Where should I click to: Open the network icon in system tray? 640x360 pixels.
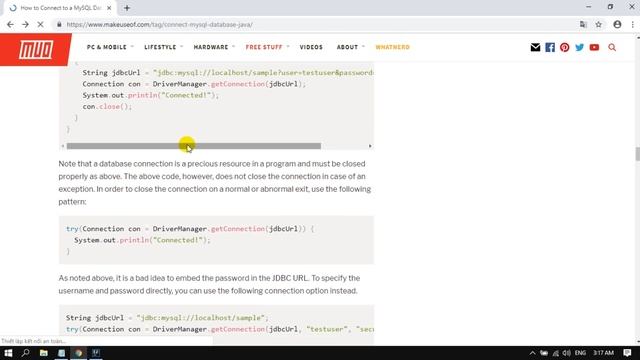tap(556, 353)
